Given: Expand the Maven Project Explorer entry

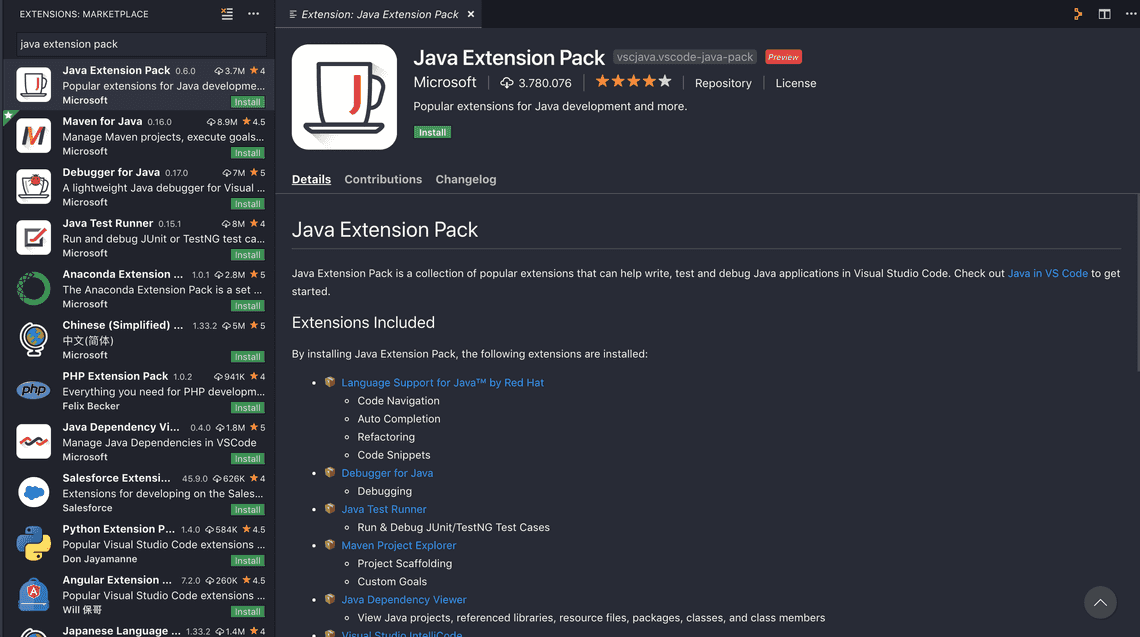Looking at the screenshot, I should (x=398, y=545).
